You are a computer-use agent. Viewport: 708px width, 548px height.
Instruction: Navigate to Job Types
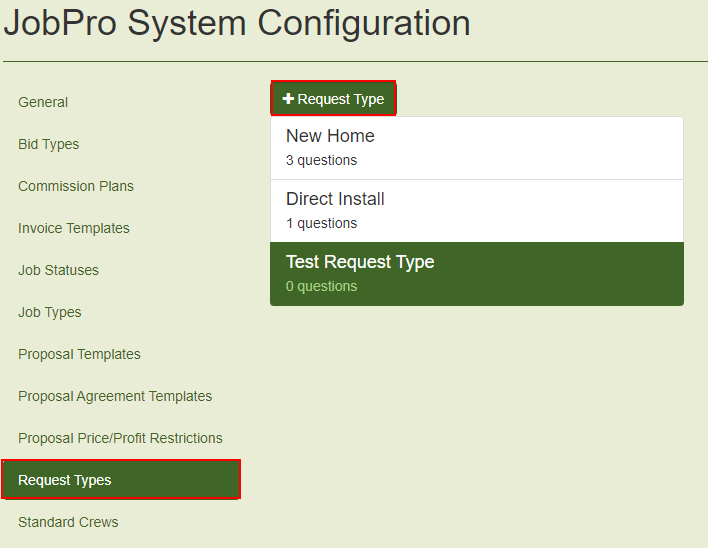[x=50, y=312]
